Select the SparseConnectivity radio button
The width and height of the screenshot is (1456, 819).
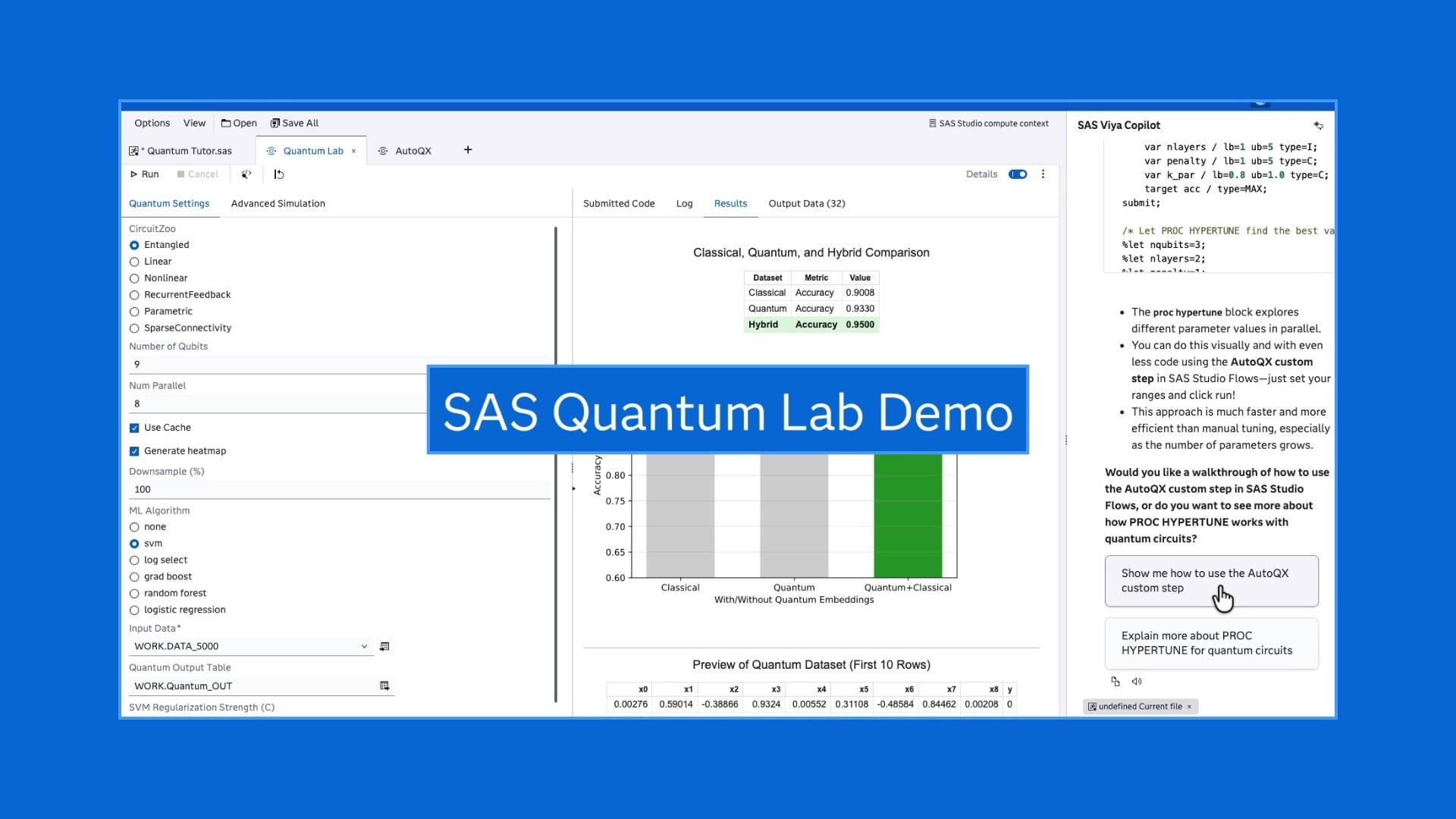coord(134,328)
